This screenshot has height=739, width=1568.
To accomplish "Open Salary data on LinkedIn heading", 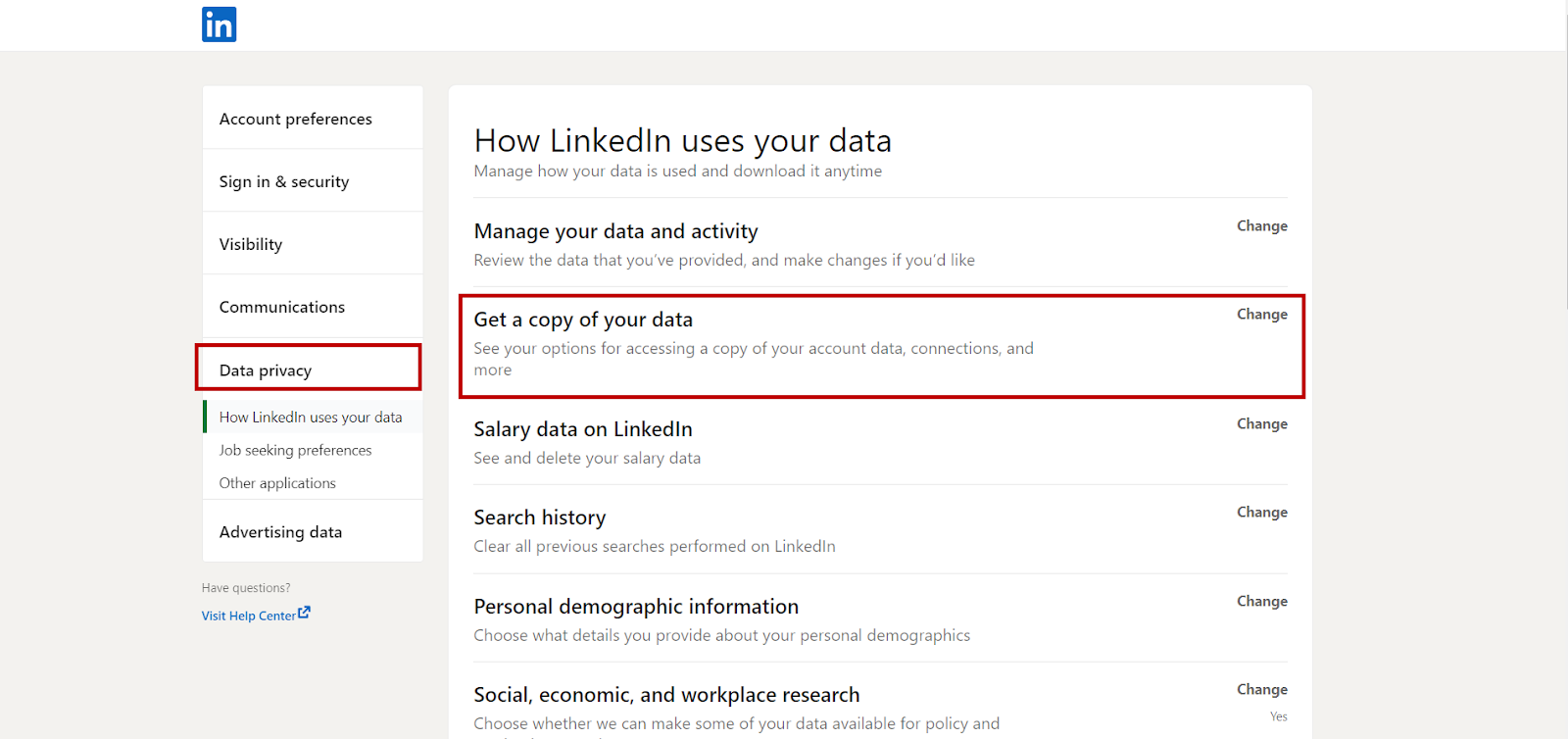I will pos(583,429).
